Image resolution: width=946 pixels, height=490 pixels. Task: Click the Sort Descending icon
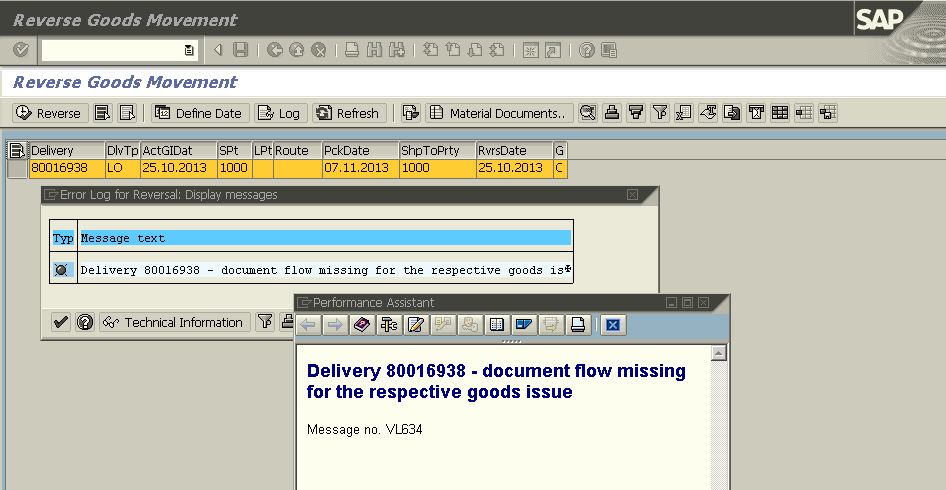tap(636, 113)
